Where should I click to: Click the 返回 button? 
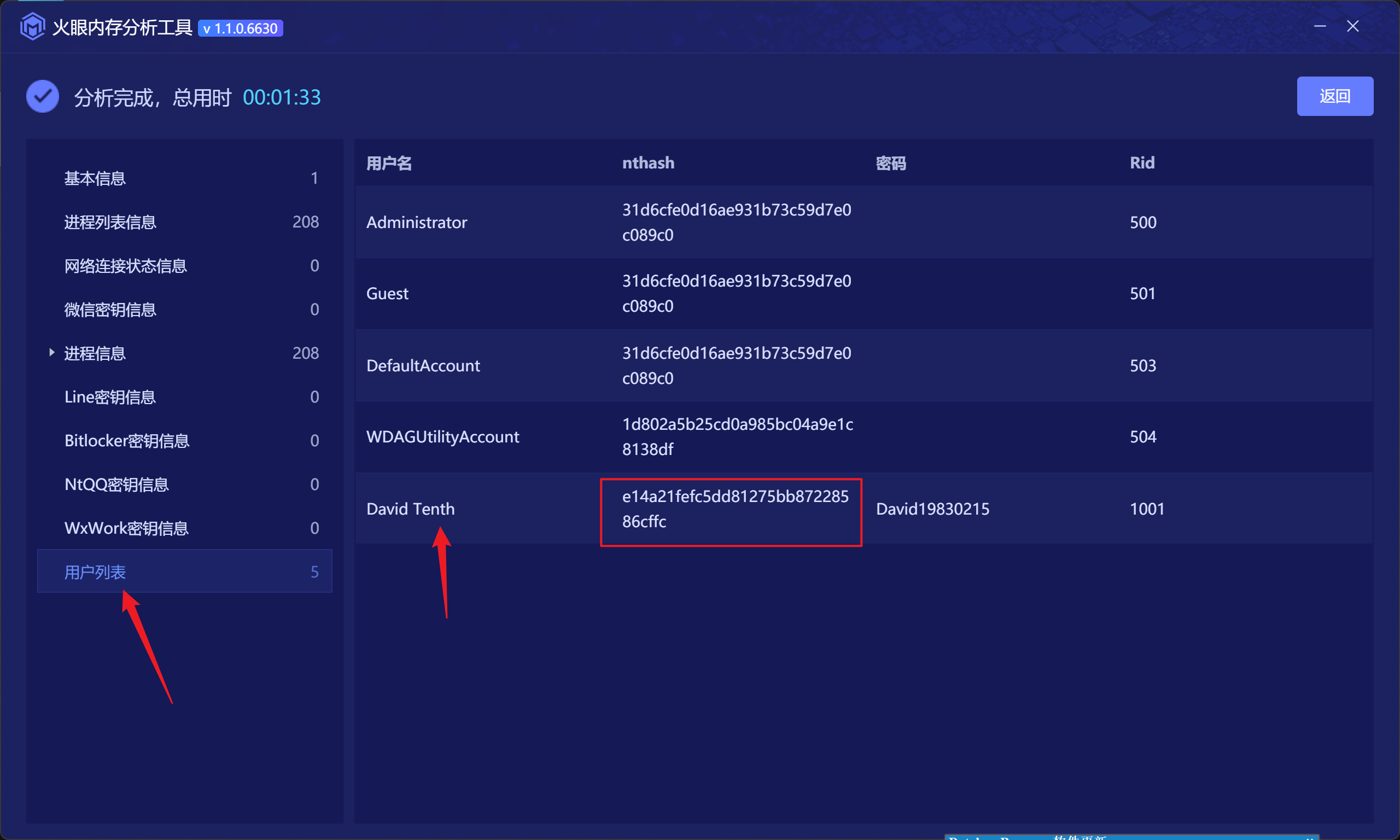click(x=1334, y=96)
